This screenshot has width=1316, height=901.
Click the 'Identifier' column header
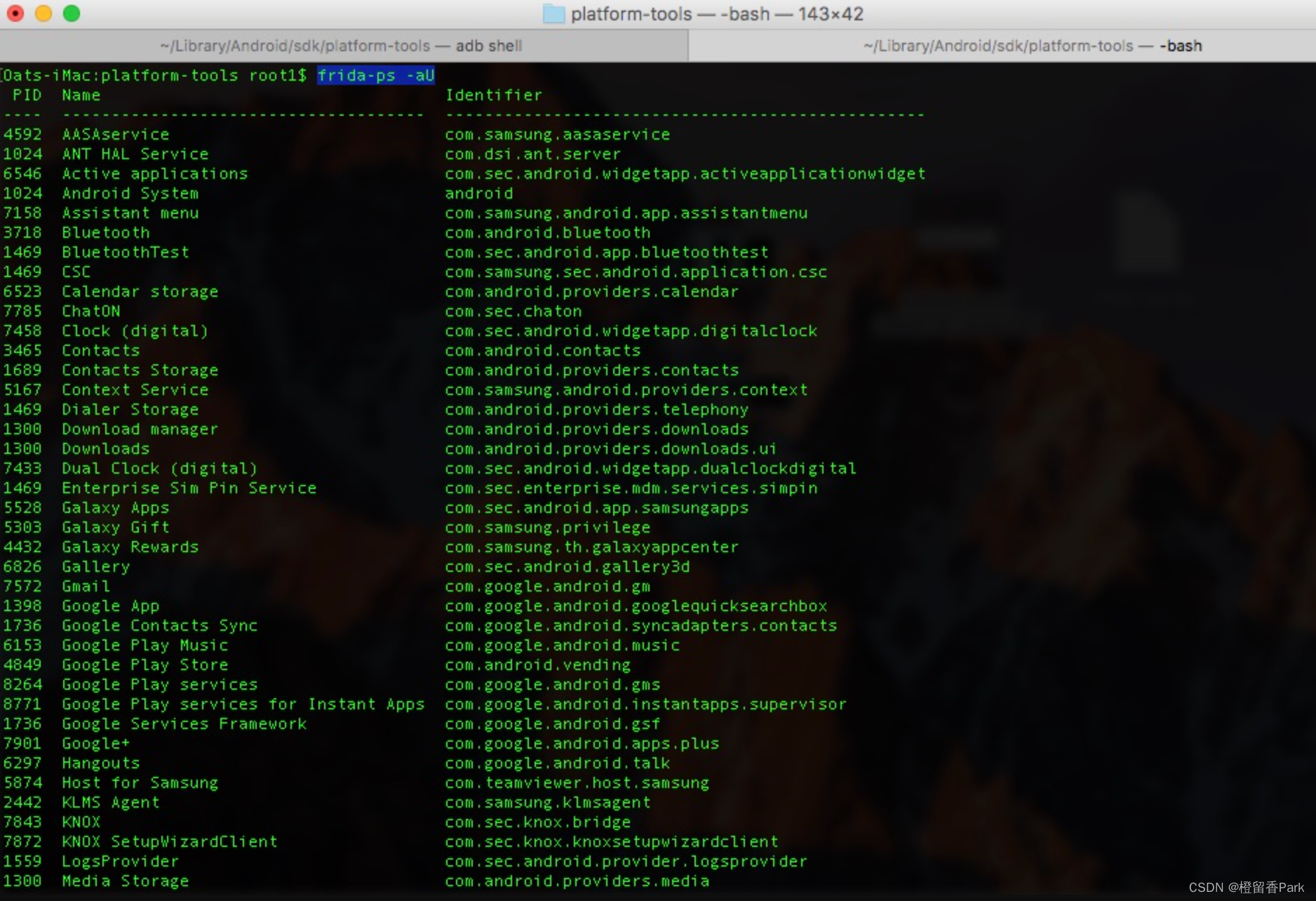(494, 95)
